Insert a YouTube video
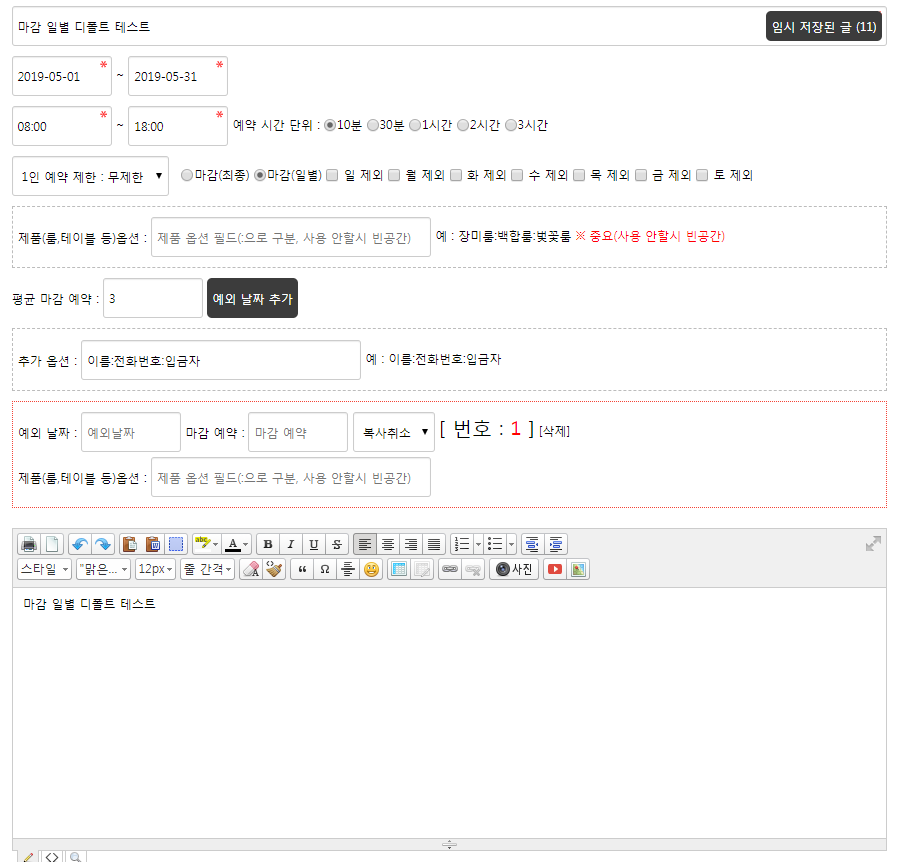 [553, 570]
